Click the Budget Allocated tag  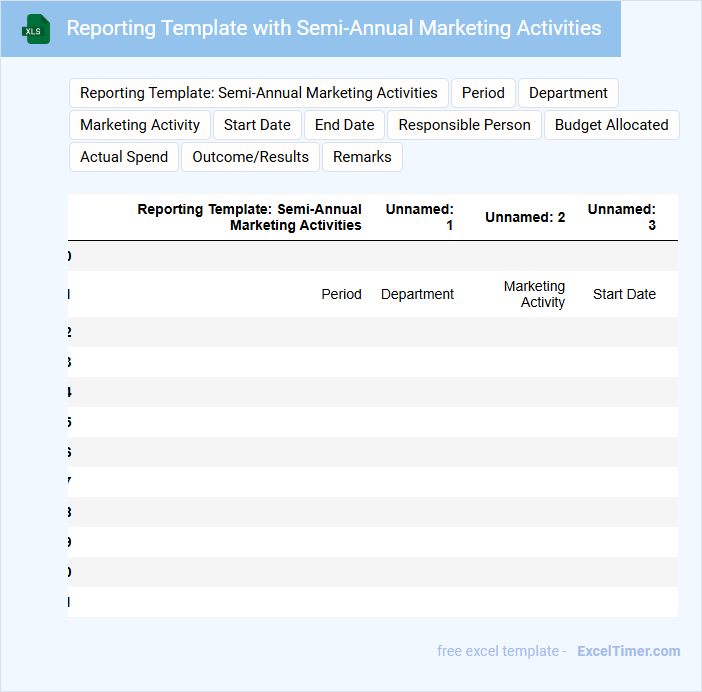[611, 125]
